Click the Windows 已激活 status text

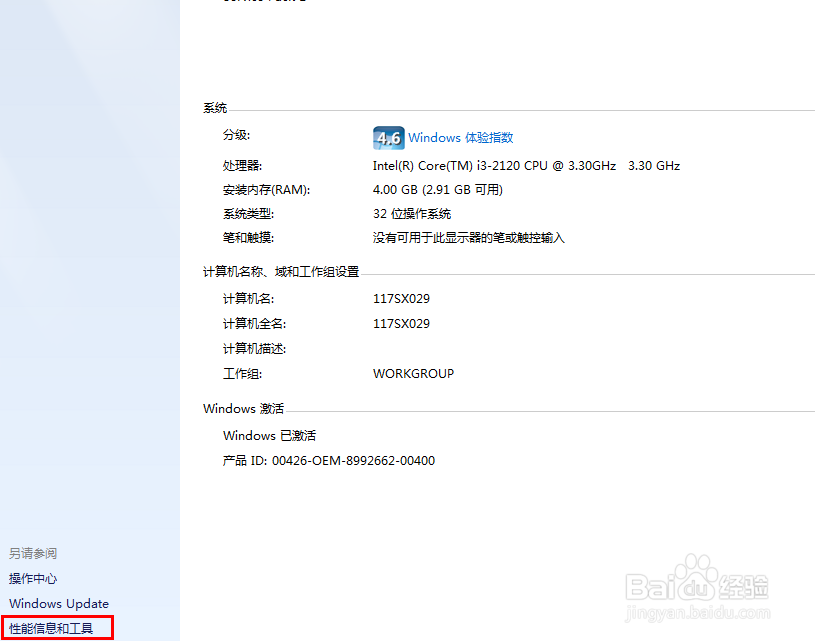pyautogui.click(x=269, y=436)
